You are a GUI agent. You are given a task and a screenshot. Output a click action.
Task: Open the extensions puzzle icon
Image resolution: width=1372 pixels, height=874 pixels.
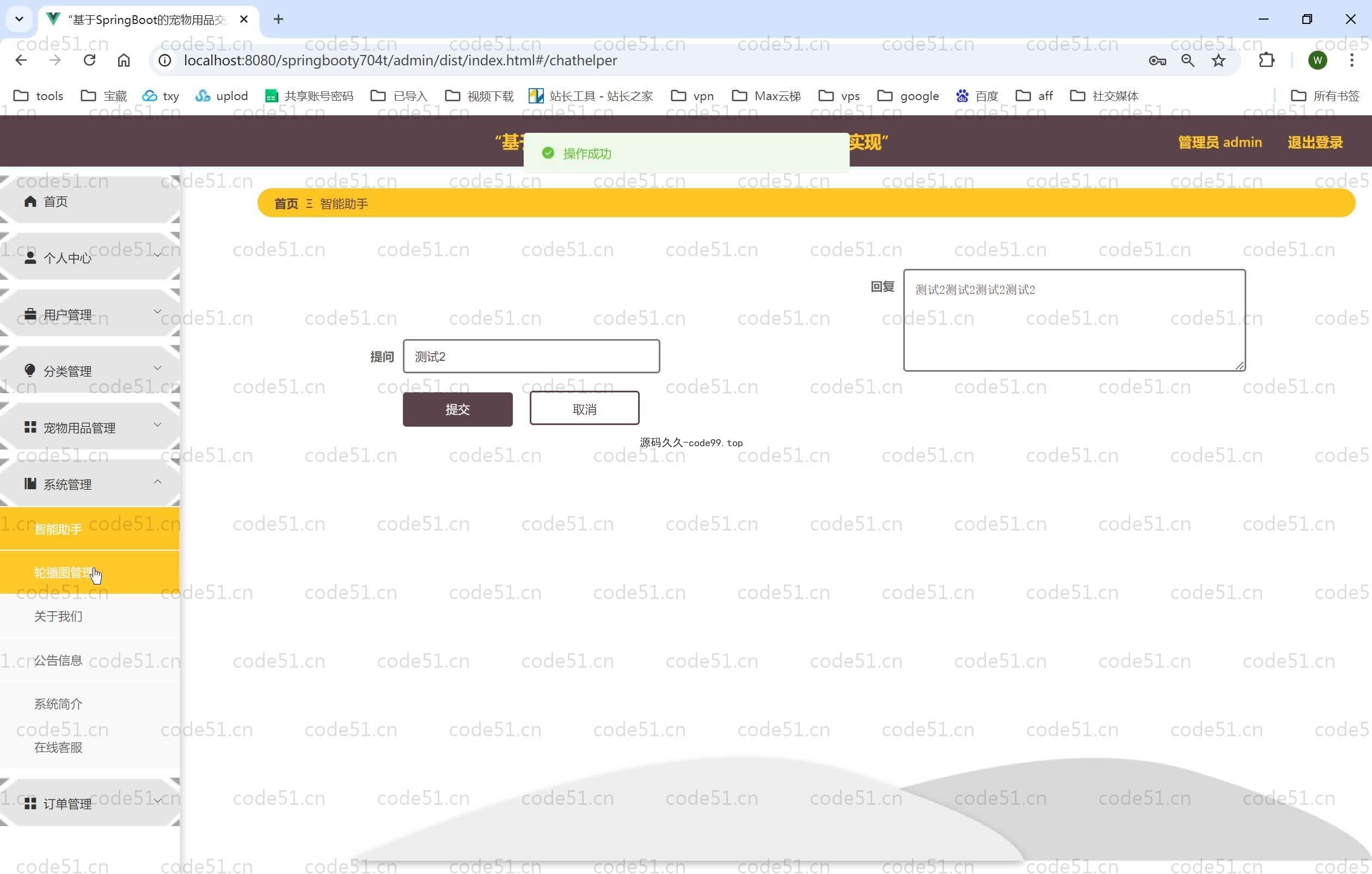click(1266, 60)
